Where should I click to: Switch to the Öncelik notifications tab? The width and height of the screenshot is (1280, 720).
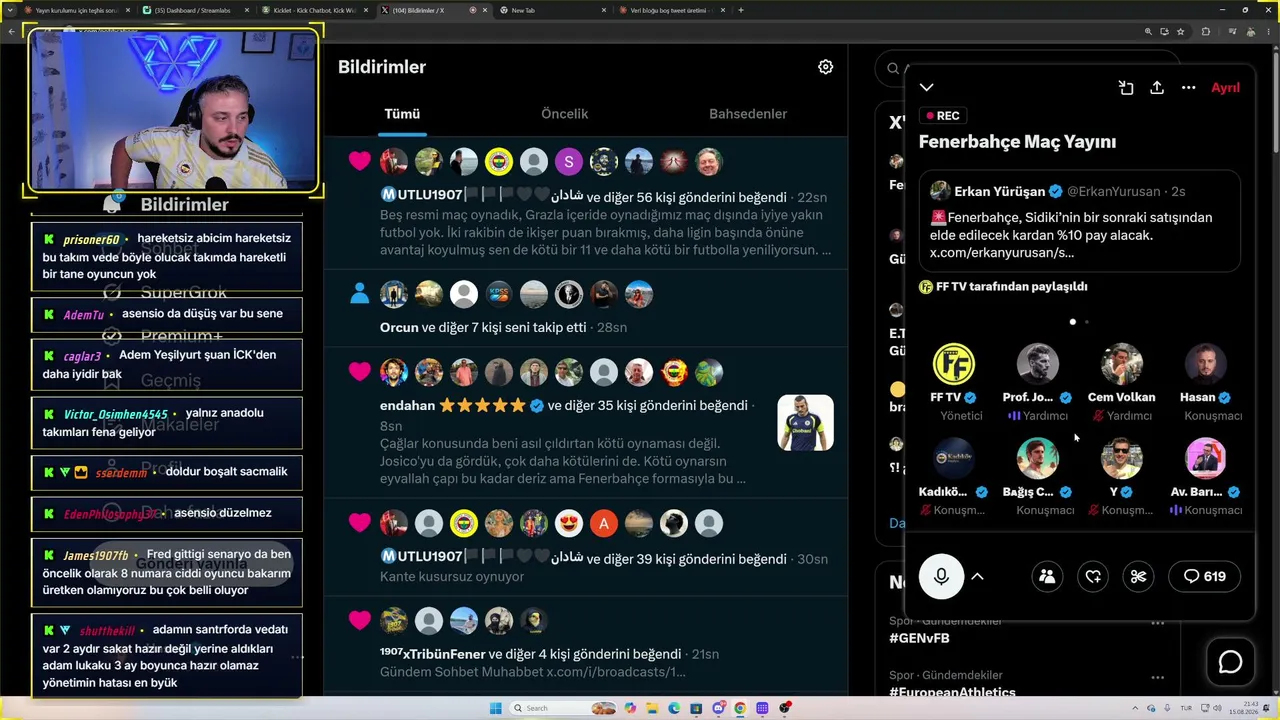(x=565, y=114)
